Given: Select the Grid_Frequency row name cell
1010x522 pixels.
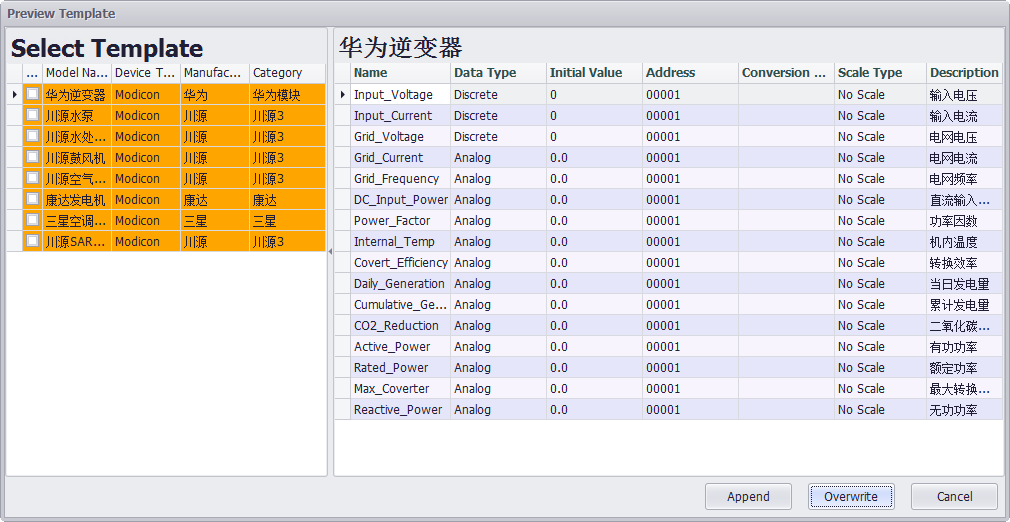Looking at the screenshot, I should 399,179.
